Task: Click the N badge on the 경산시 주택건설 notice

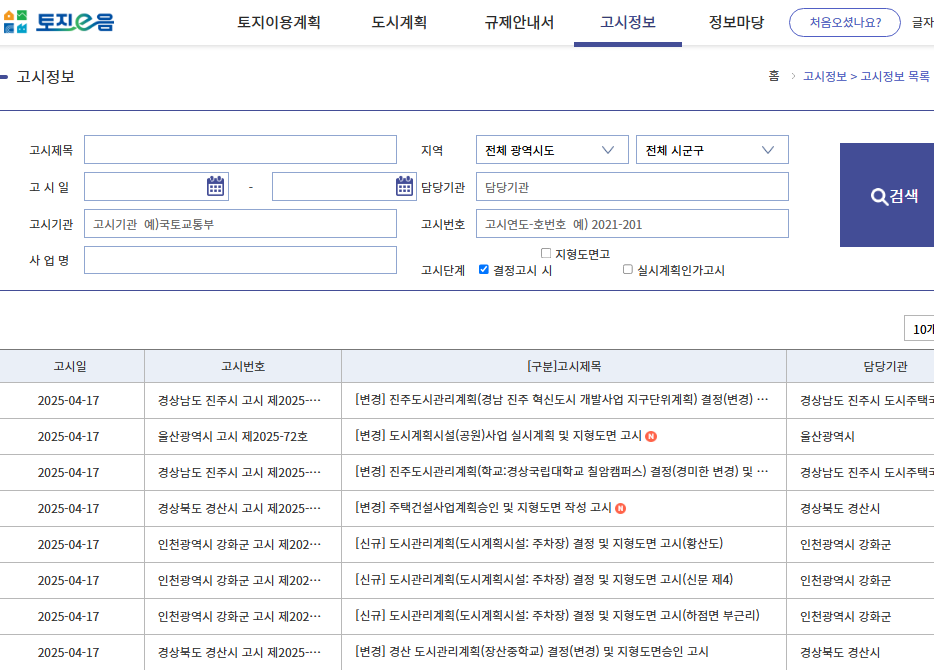Action: coord(620,508)
